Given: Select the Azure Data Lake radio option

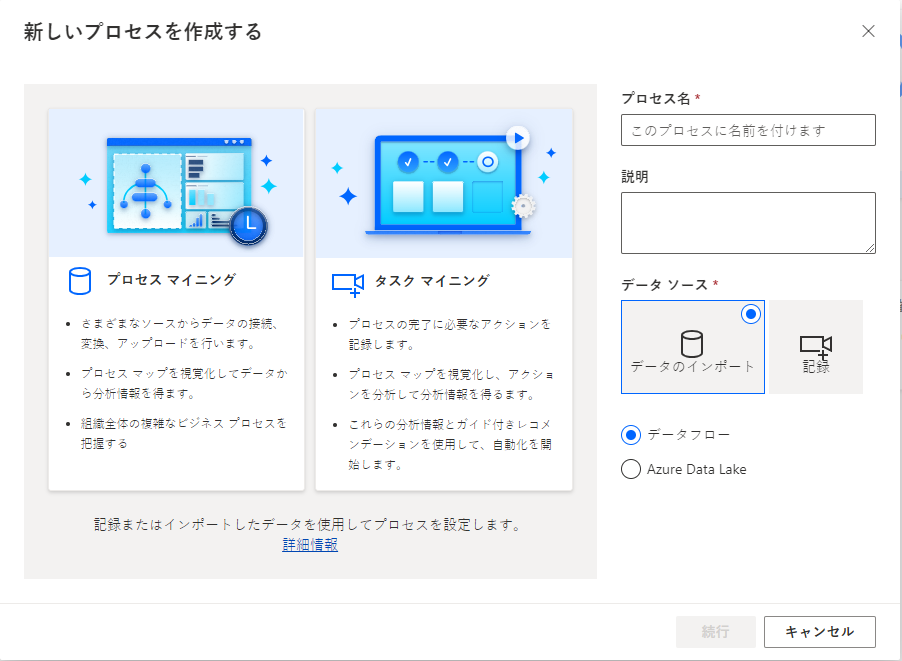Looking at the screenshot, I should (631, 469).
